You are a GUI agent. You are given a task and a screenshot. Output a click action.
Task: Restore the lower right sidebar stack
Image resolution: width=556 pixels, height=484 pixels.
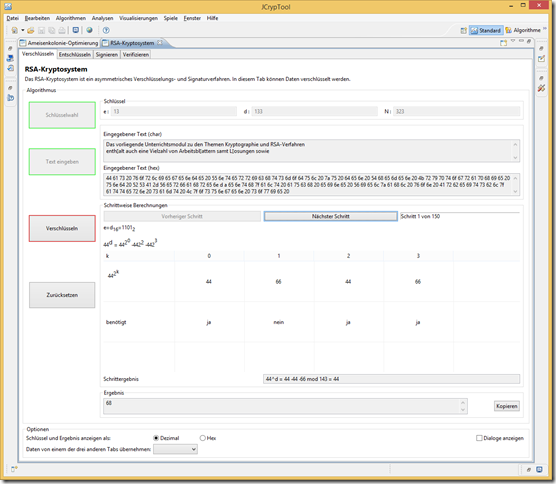(x=541, y=78)
